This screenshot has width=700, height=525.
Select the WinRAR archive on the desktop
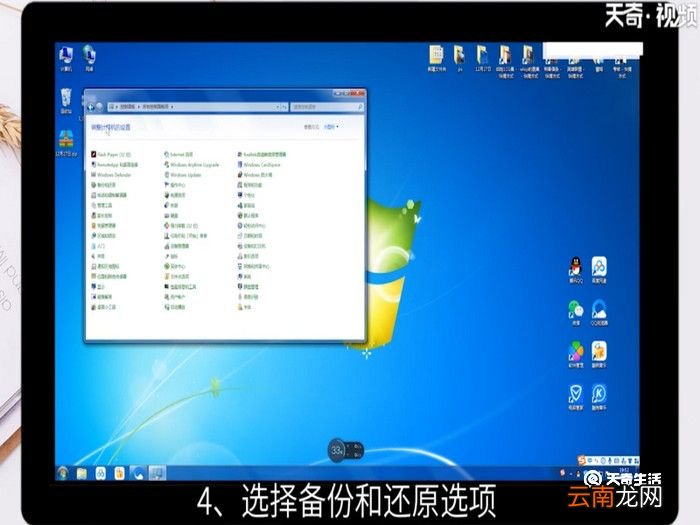pyautogui.click(x=67, y=143)
